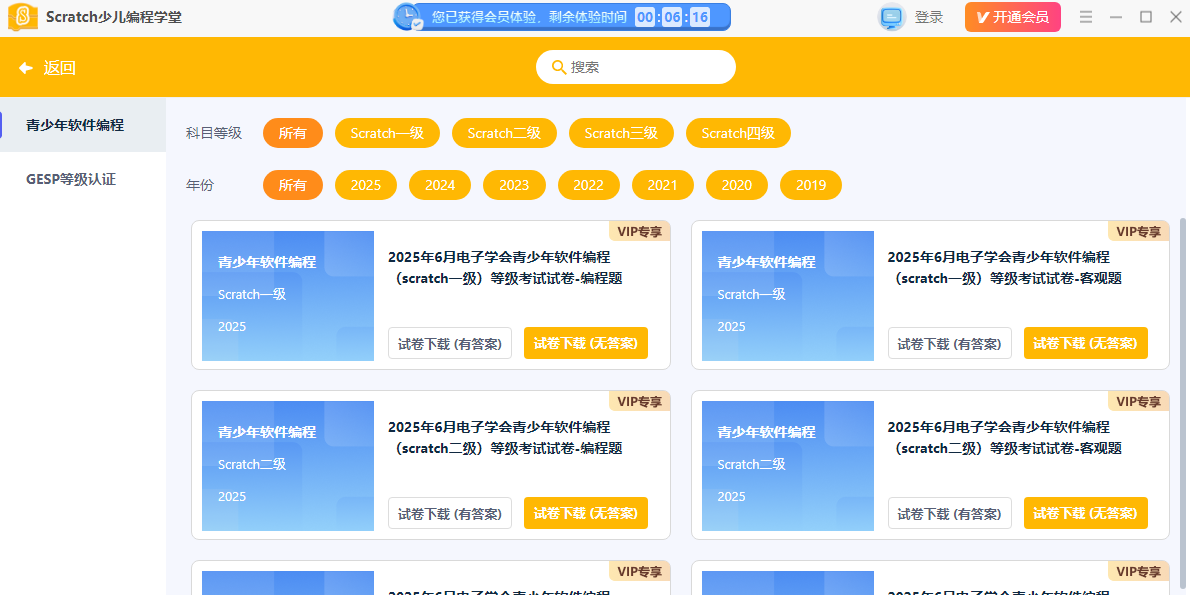Click the user avatar icon beside 登录
This screenshot has height=595, width=1190.
[x=892, y=17]
